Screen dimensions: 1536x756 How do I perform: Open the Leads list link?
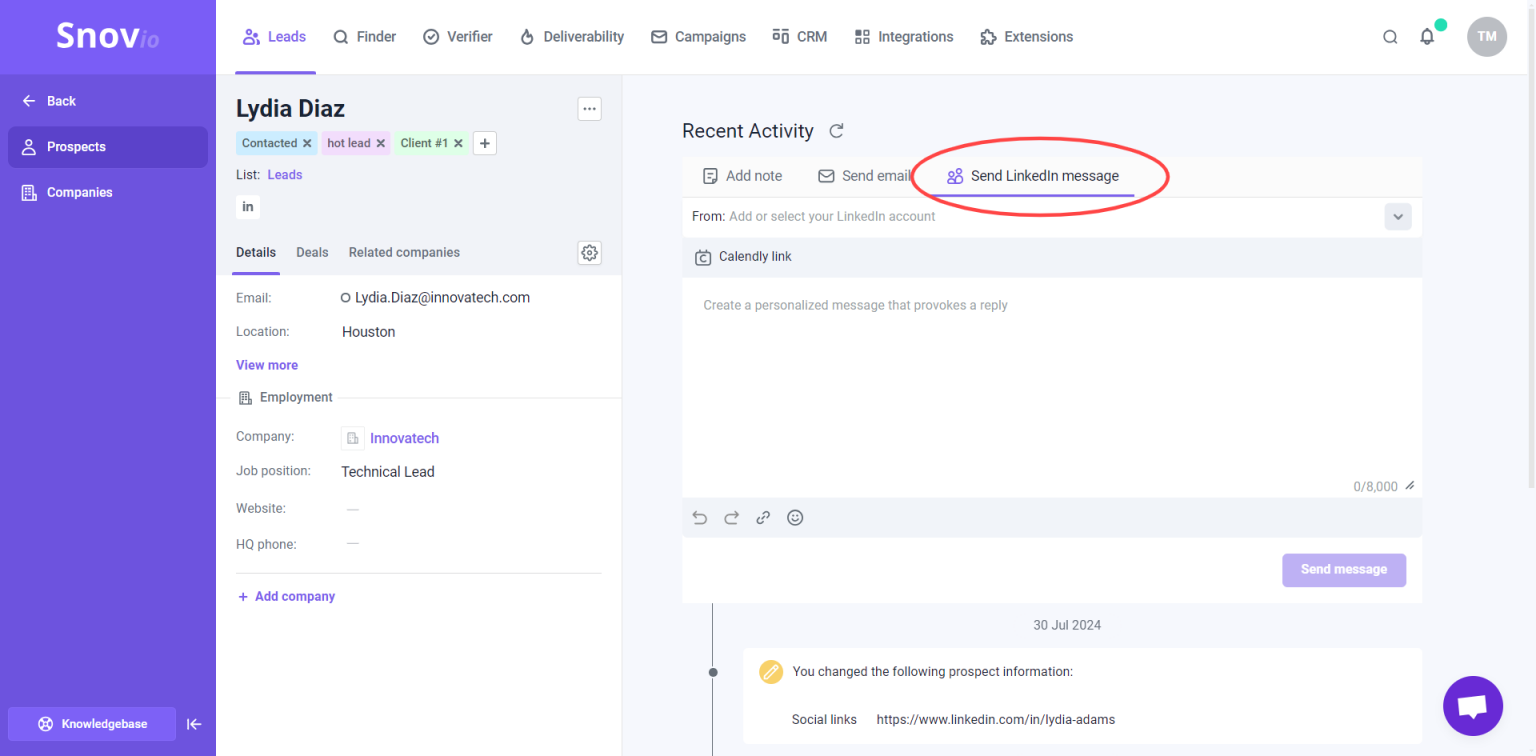point(285,175)
